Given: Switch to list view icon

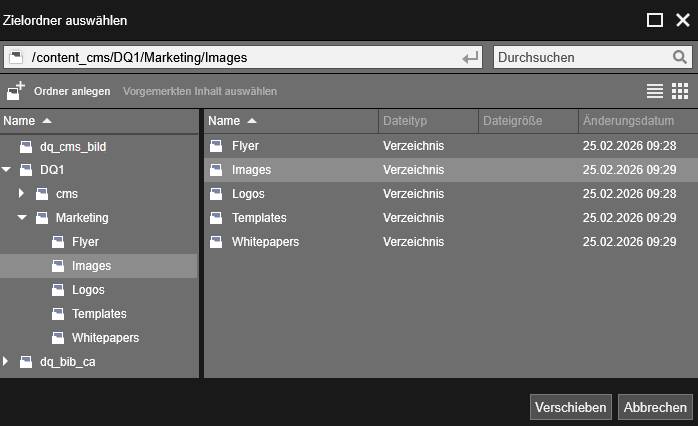Looking at the screenshot, I should click(x=655, y=91).
